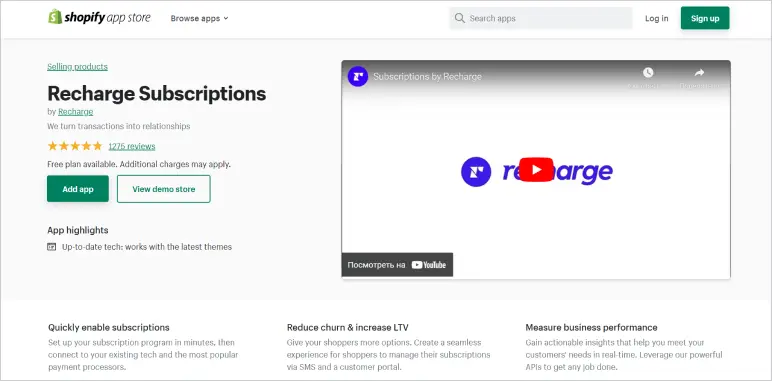Image resolution: width=772 pixels, height=381 pixels.
Task: Click the App highlights heading
Action: (x=78, y=230)
